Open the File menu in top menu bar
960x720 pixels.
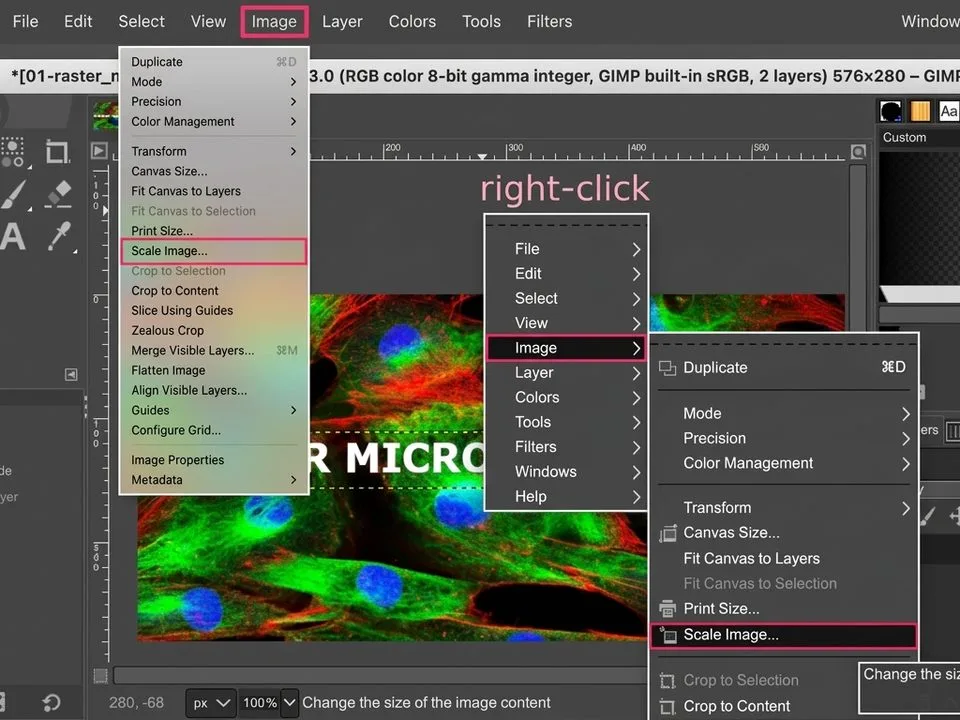(x=25, y=21)
